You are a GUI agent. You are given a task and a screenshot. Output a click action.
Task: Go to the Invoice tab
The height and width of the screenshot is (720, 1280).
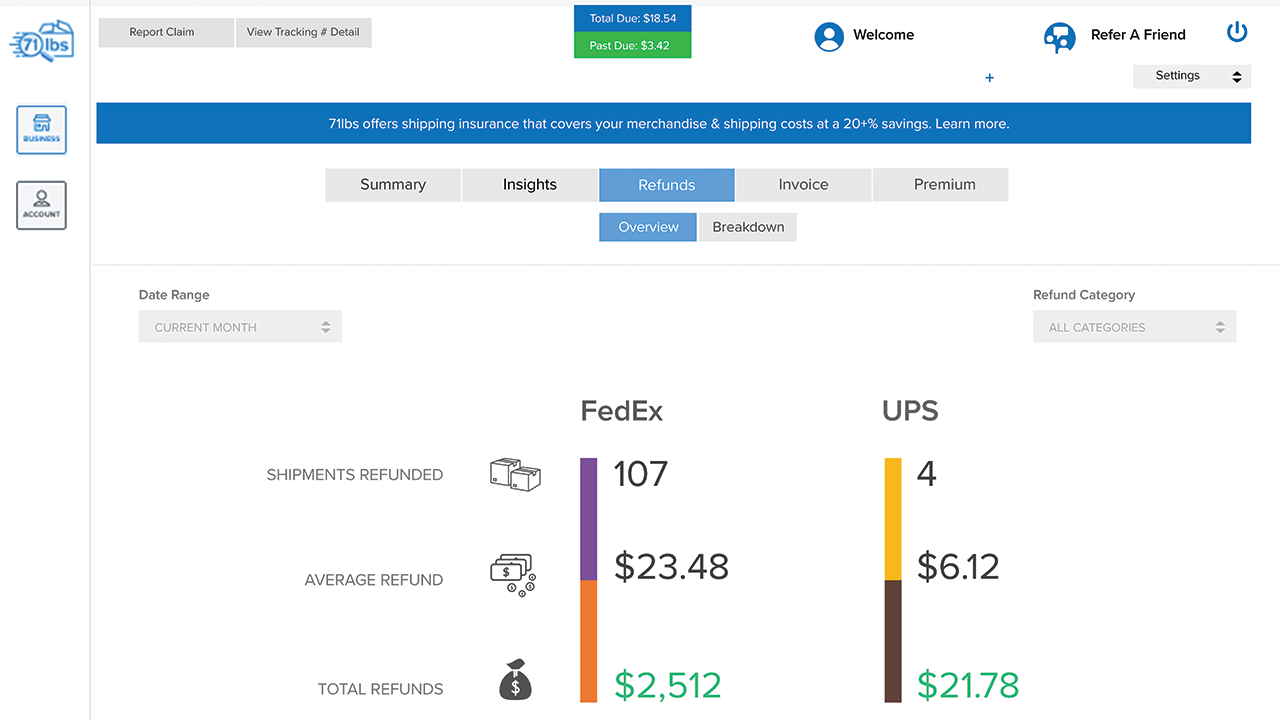[804, 185]
